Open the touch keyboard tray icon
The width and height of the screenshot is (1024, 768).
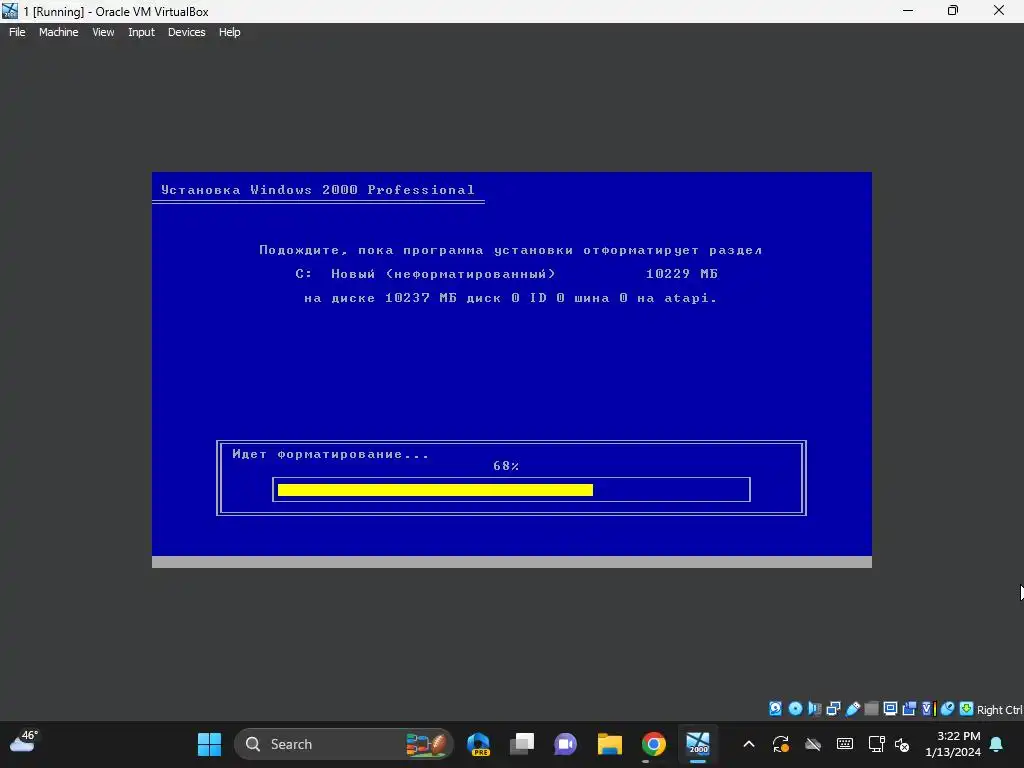[844, 744]
